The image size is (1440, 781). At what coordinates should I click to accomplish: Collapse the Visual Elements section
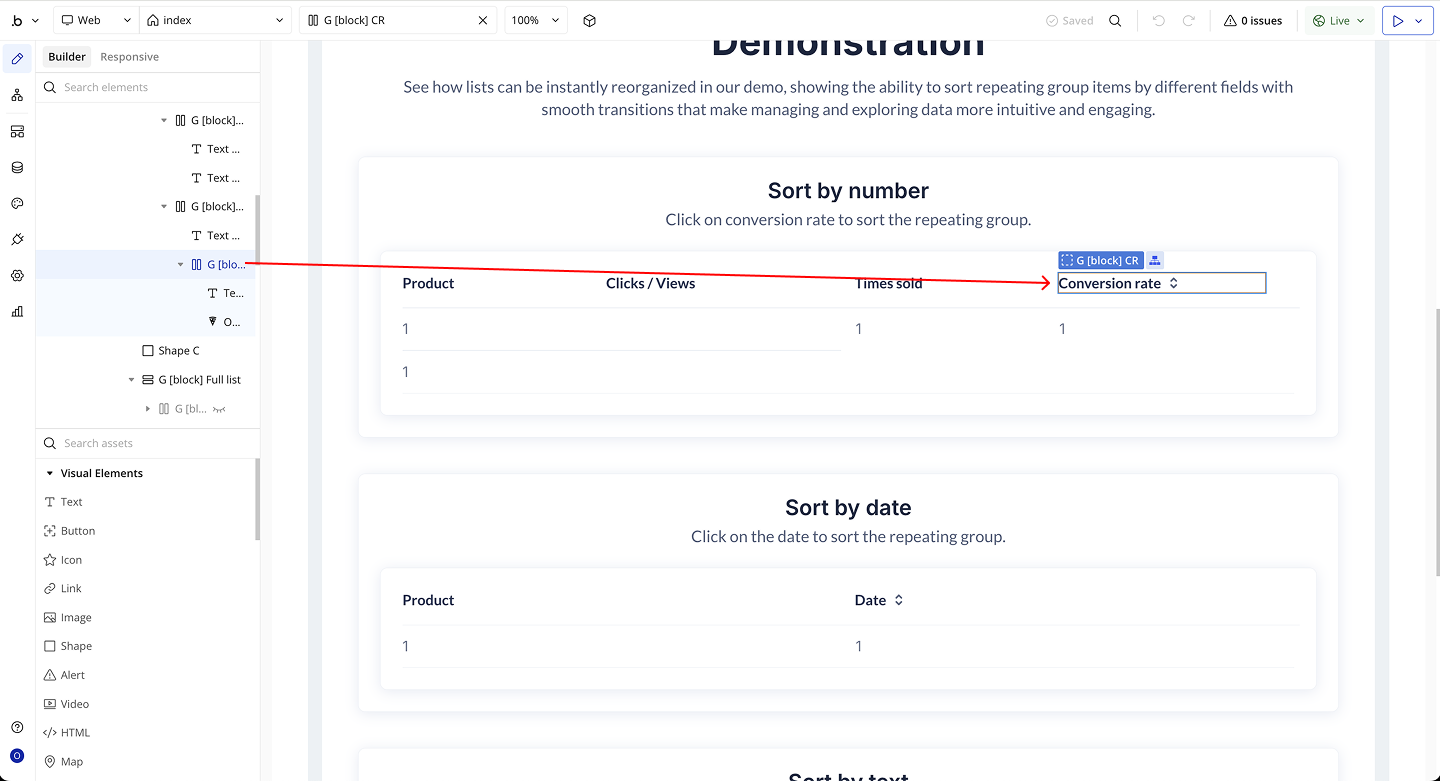[50, 473]
